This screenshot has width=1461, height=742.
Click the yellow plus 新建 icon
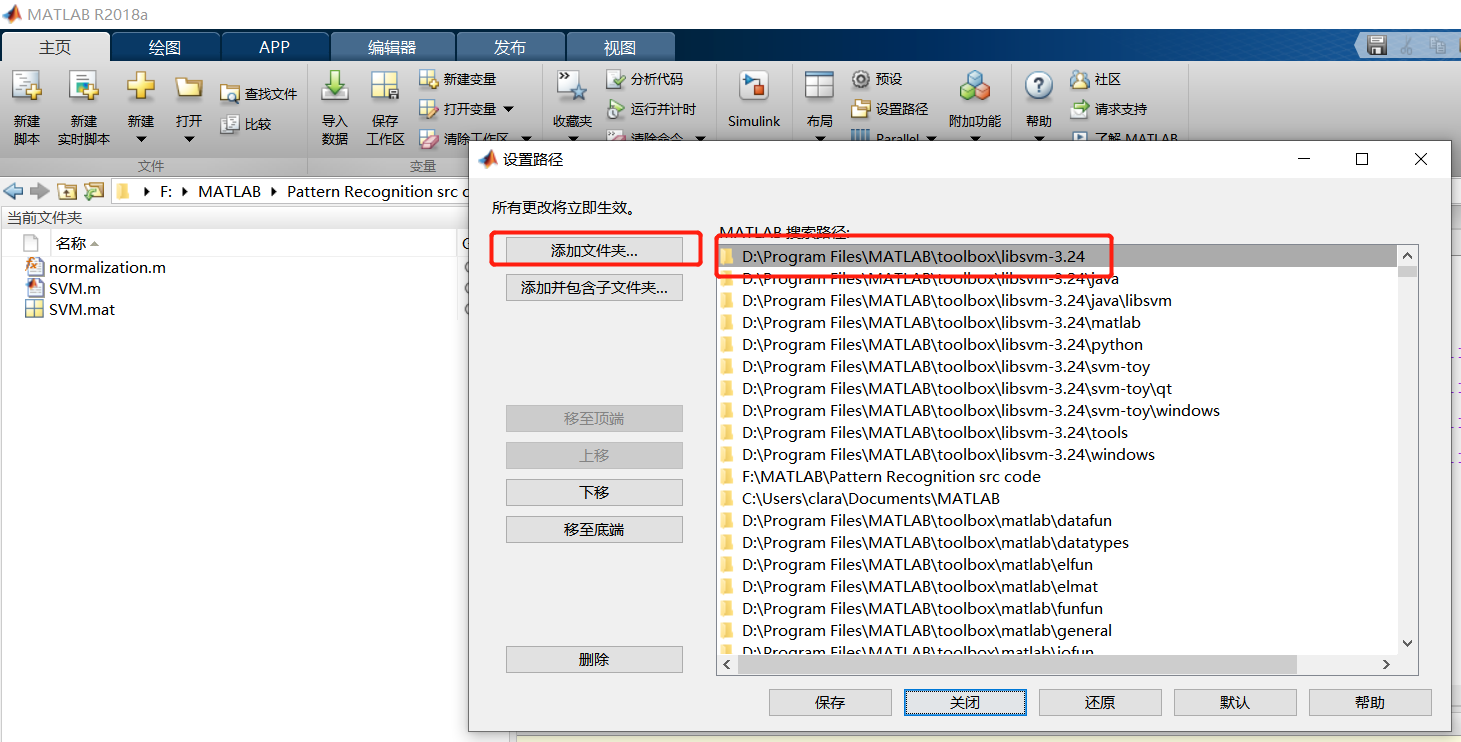coord(141,86)
